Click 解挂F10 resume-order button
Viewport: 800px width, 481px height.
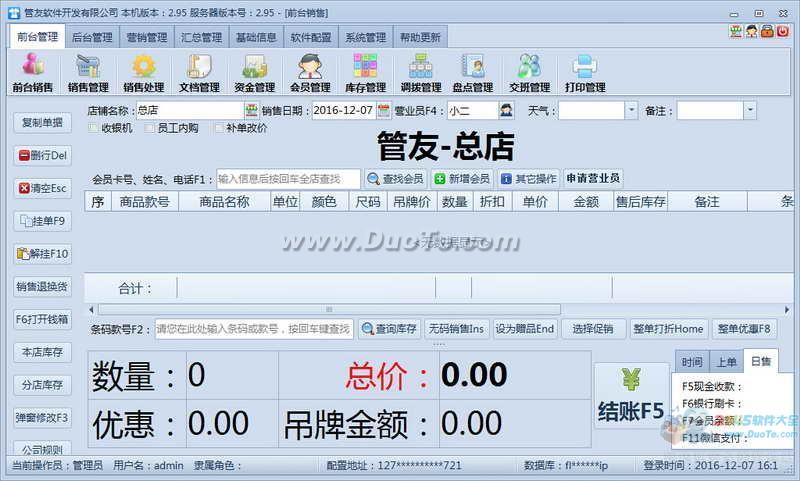pos(42,254)
